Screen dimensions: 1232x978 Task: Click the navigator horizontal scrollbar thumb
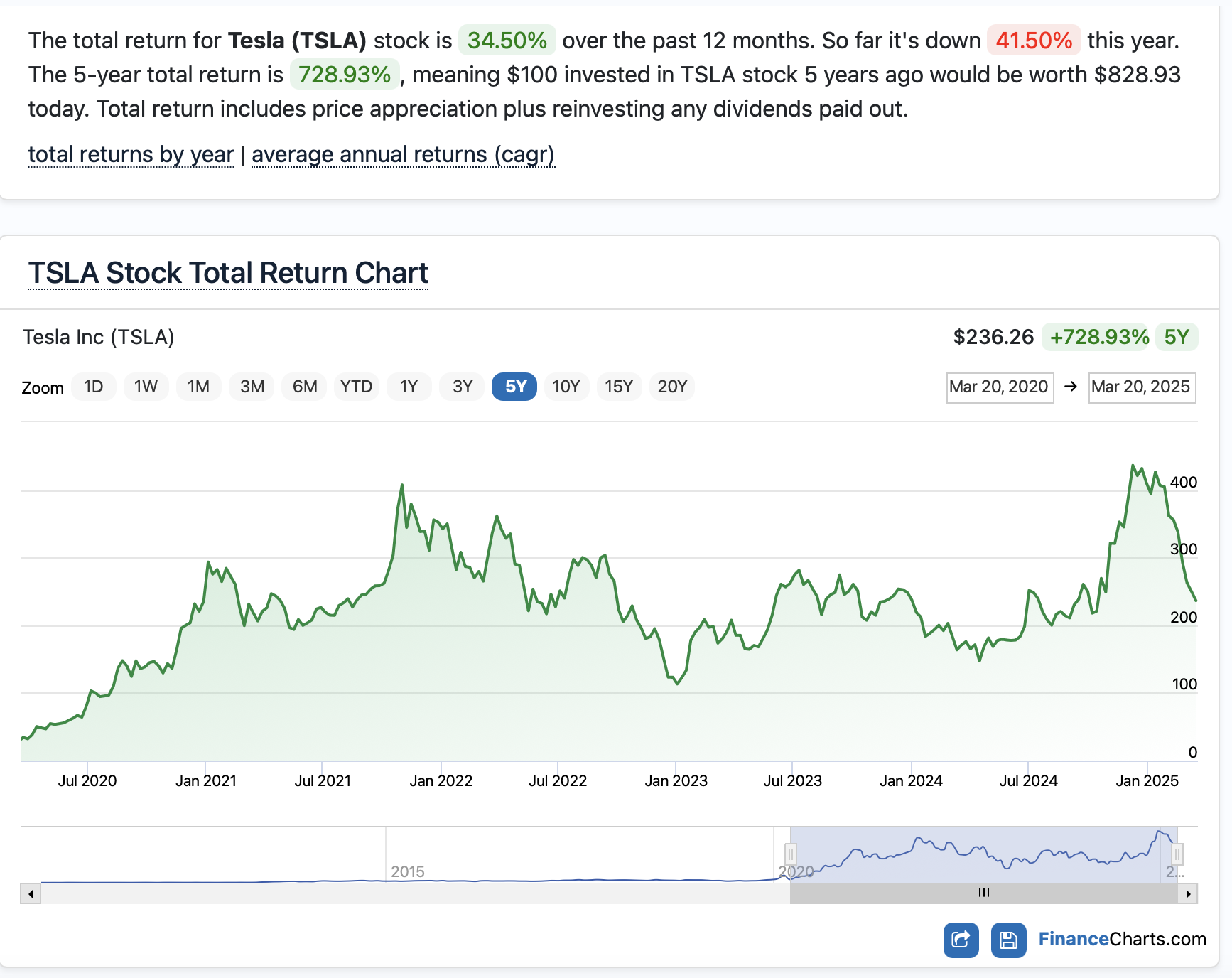[983, 893]
